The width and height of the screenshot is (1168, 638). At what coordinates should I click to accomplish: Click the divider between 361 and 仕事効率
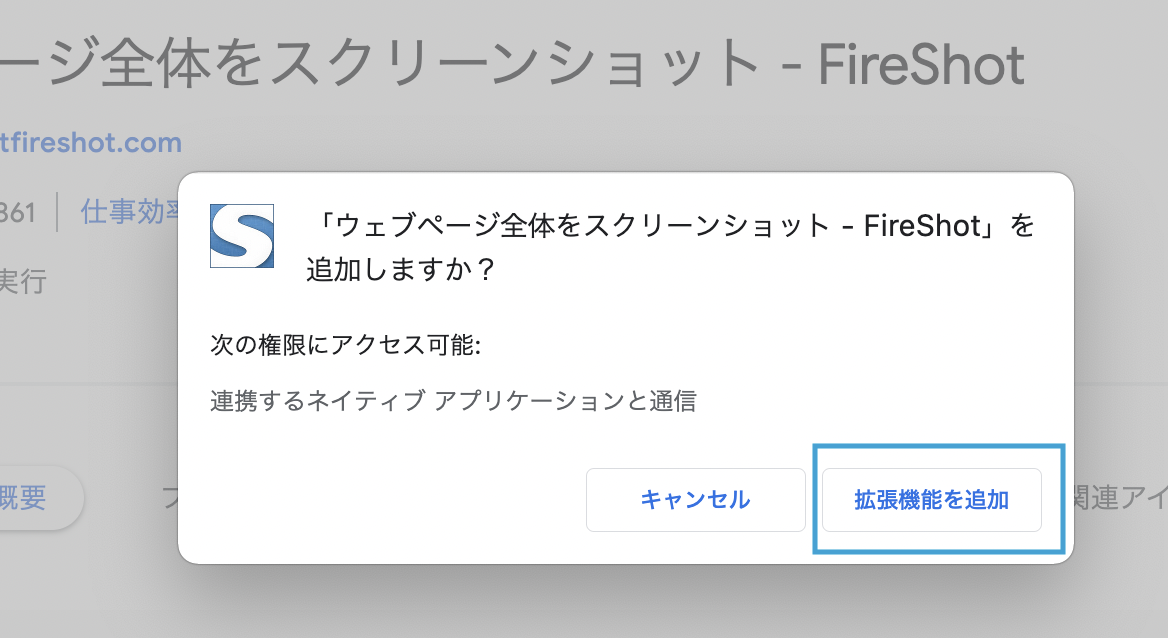pos(58,213)
